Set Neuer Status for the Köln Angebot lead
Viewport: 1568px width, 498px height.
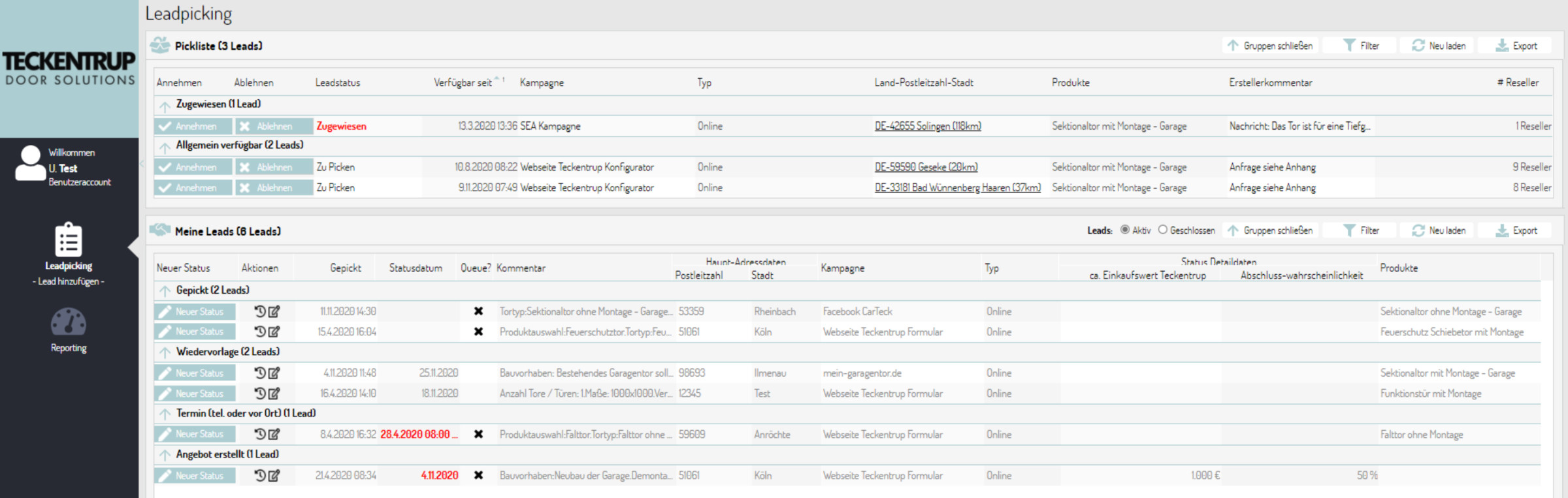(193, 476)
